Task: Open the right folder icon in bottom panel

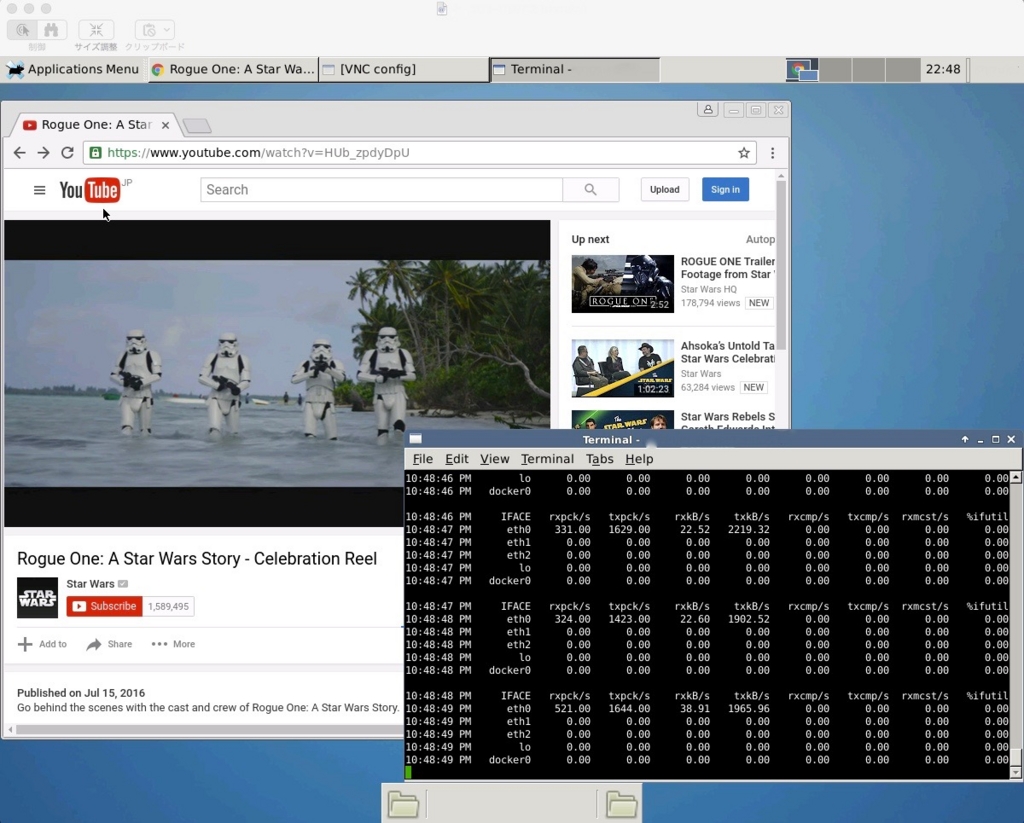Action: 620,804
